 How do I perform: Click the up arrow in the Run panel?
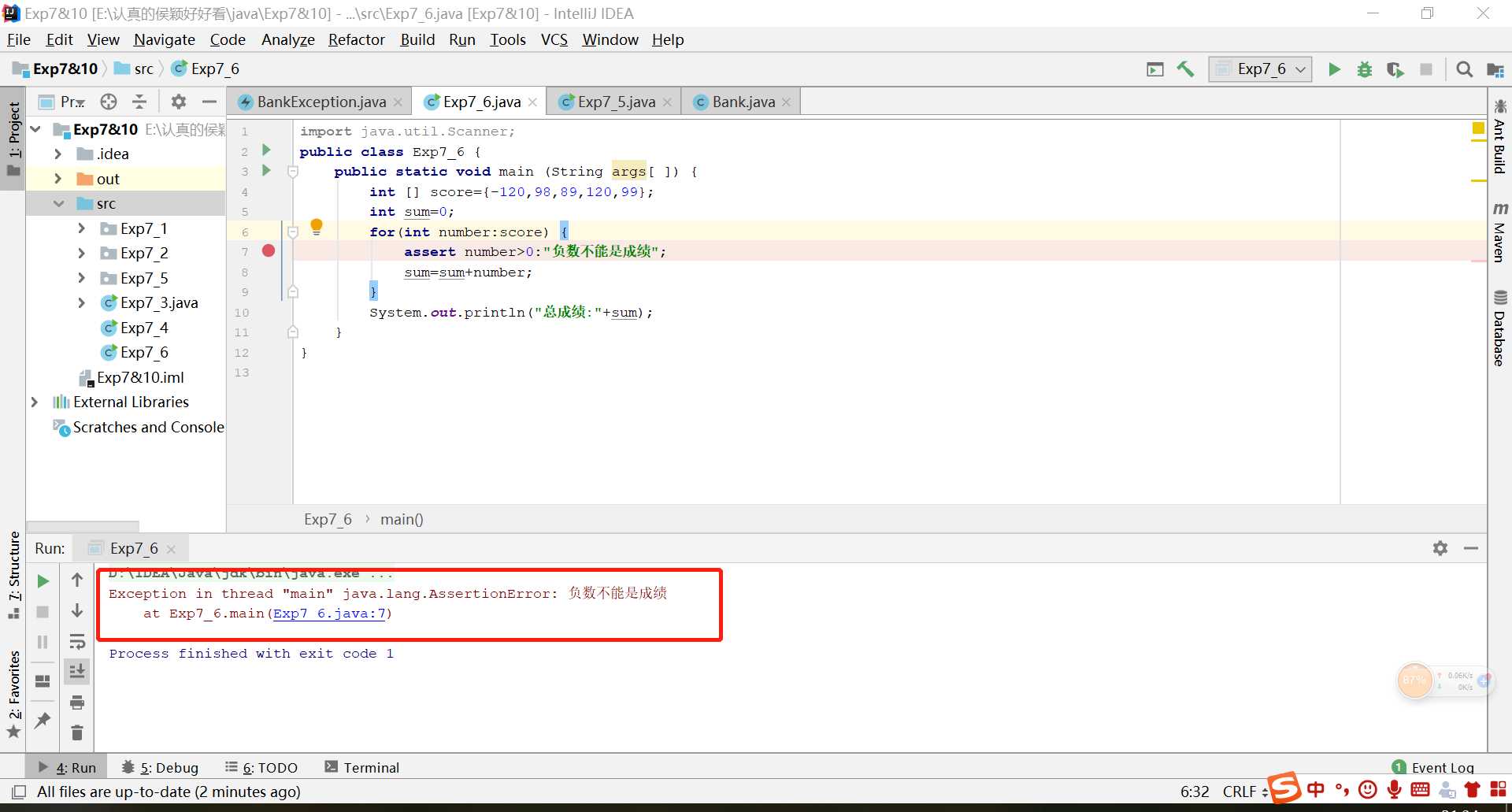point(77,580)
